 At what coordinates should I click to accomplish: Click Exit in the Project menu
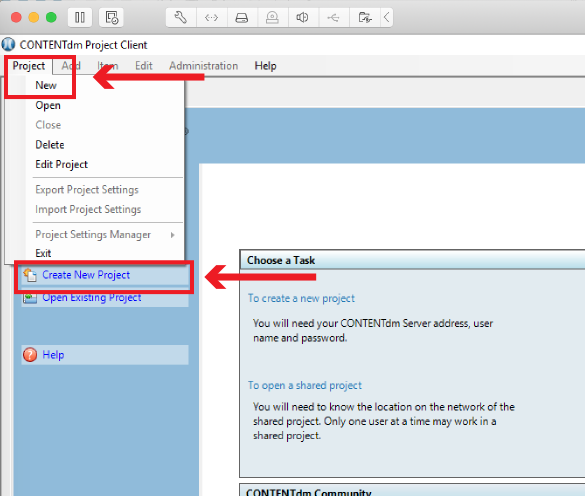tap(43, 253)
